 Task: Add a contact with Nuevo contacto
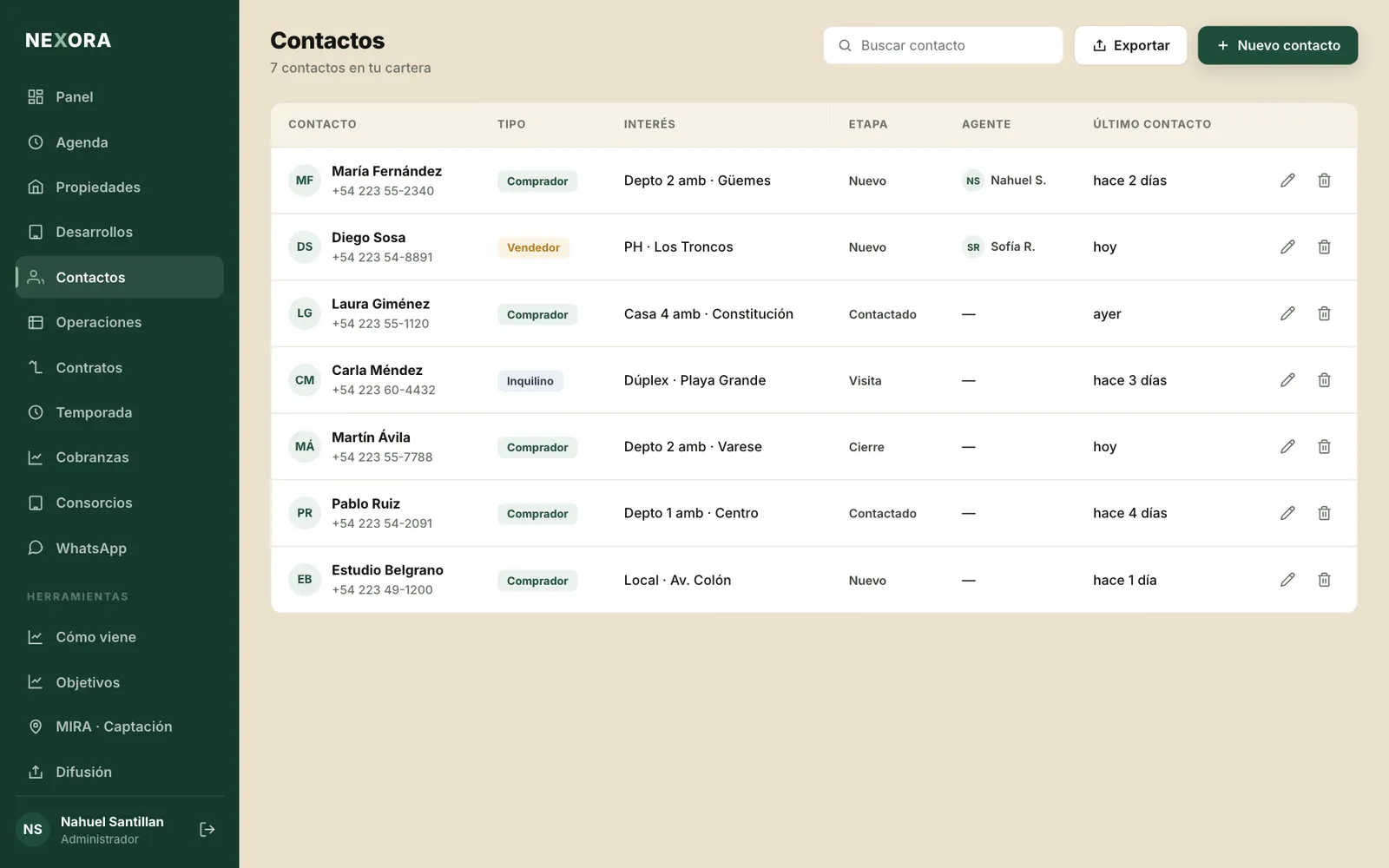pyautogui.click(x=1278, y=45)
